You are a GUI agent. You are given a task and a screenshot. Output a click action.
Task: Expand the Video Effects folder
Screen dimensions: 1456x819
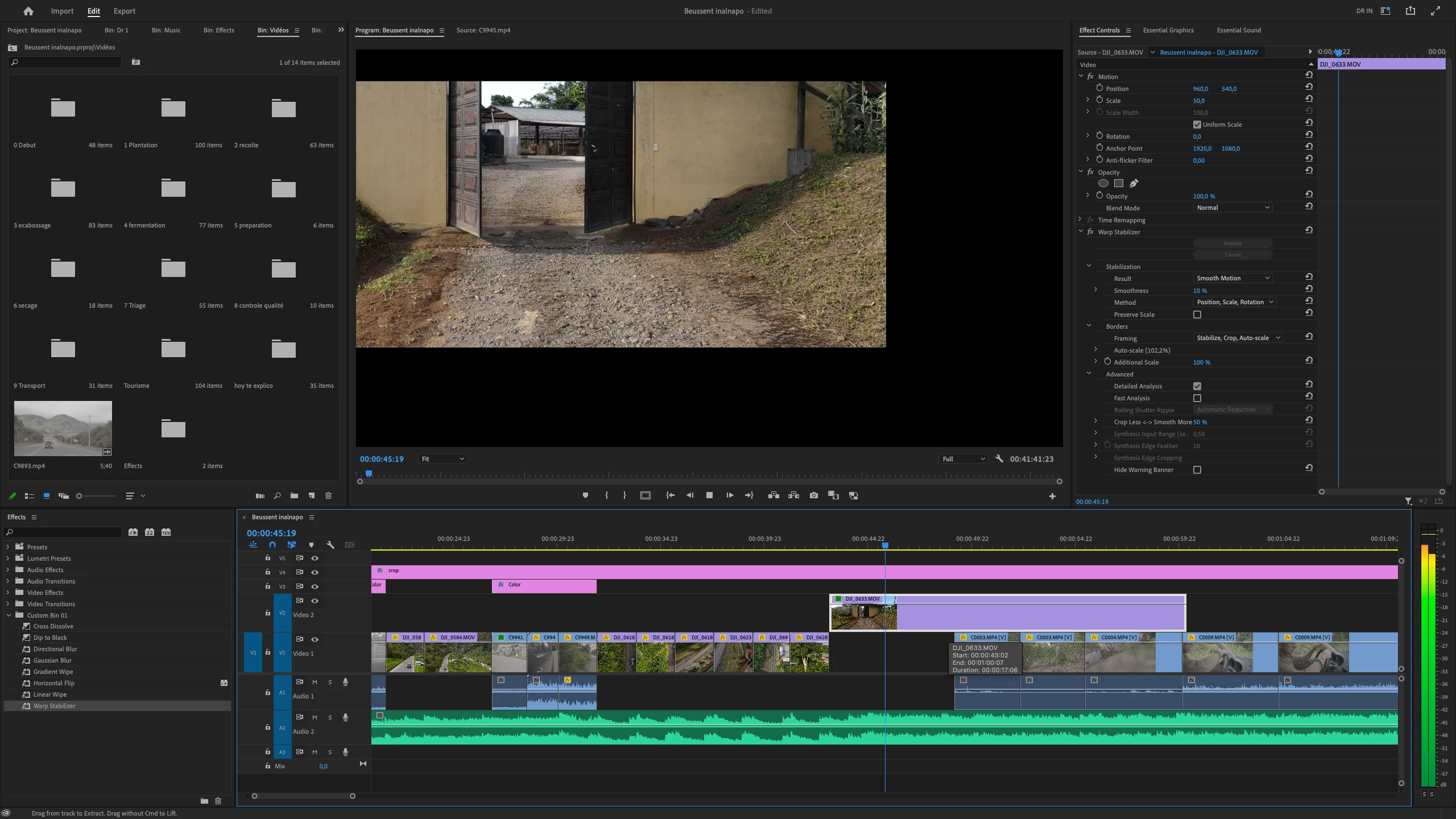(8, 593)
